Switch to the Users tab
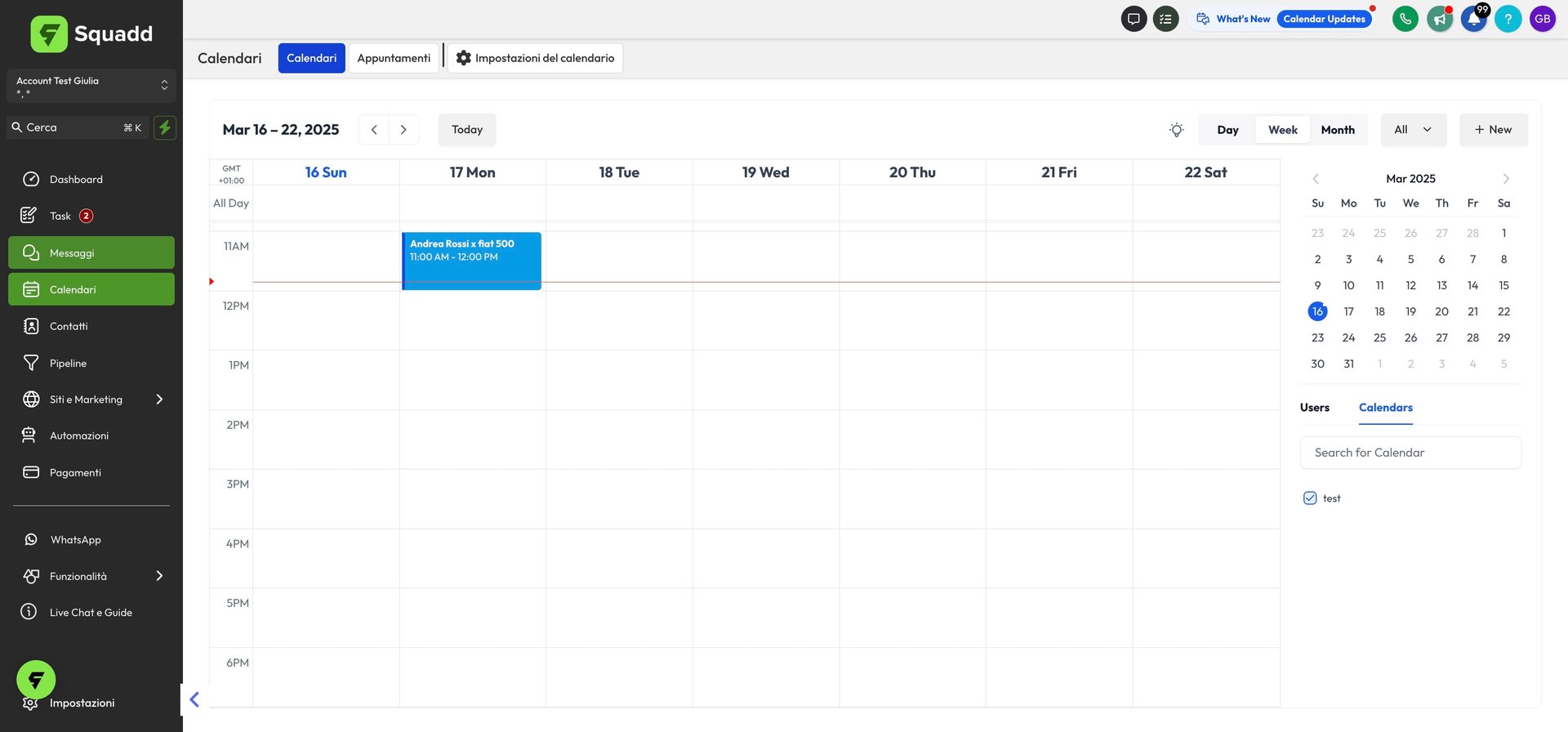 (1314, 408)
